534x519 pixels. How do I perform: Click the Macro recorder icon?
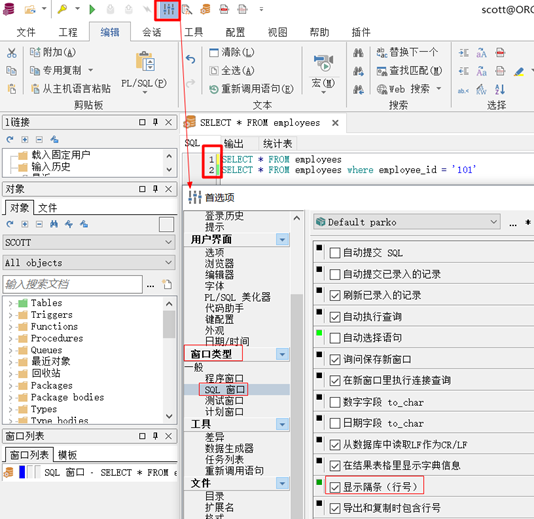(323, 62)
